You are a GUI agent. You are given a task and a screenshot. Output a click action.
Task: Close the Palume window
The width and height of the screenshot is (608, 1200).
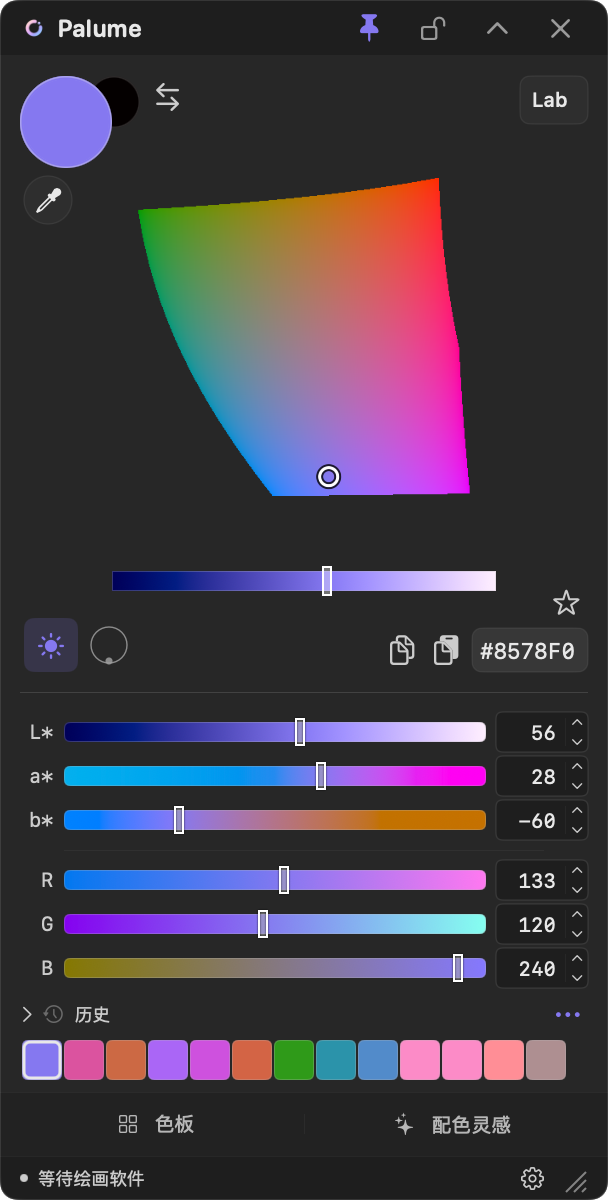pyautogui.click(x=560, y=28)
